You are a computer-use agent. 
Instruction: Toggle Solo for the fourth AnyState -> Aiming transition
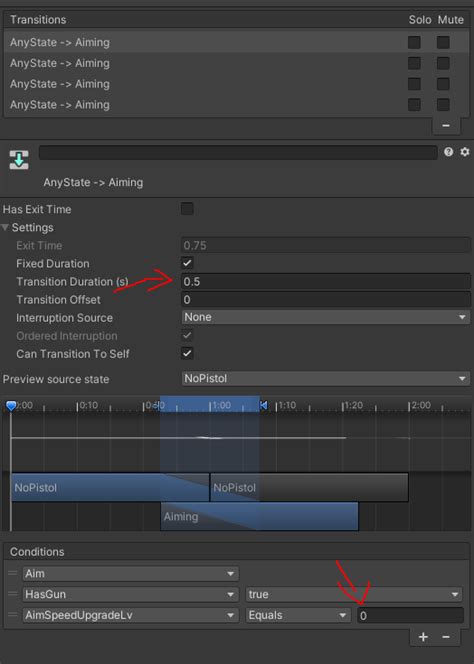(414, 105)
